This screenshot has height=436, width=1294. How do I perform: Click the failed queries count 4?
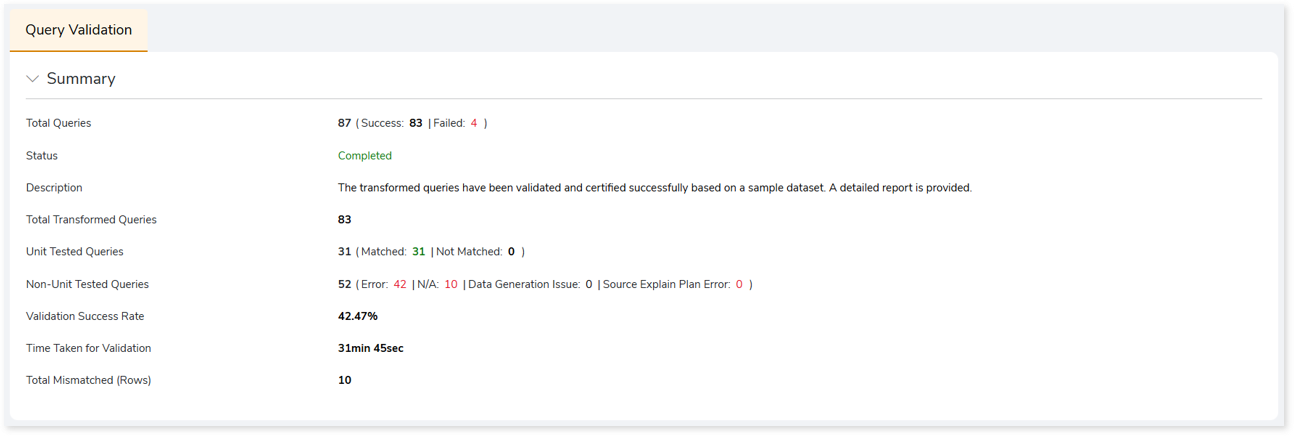tap(474, 124)
